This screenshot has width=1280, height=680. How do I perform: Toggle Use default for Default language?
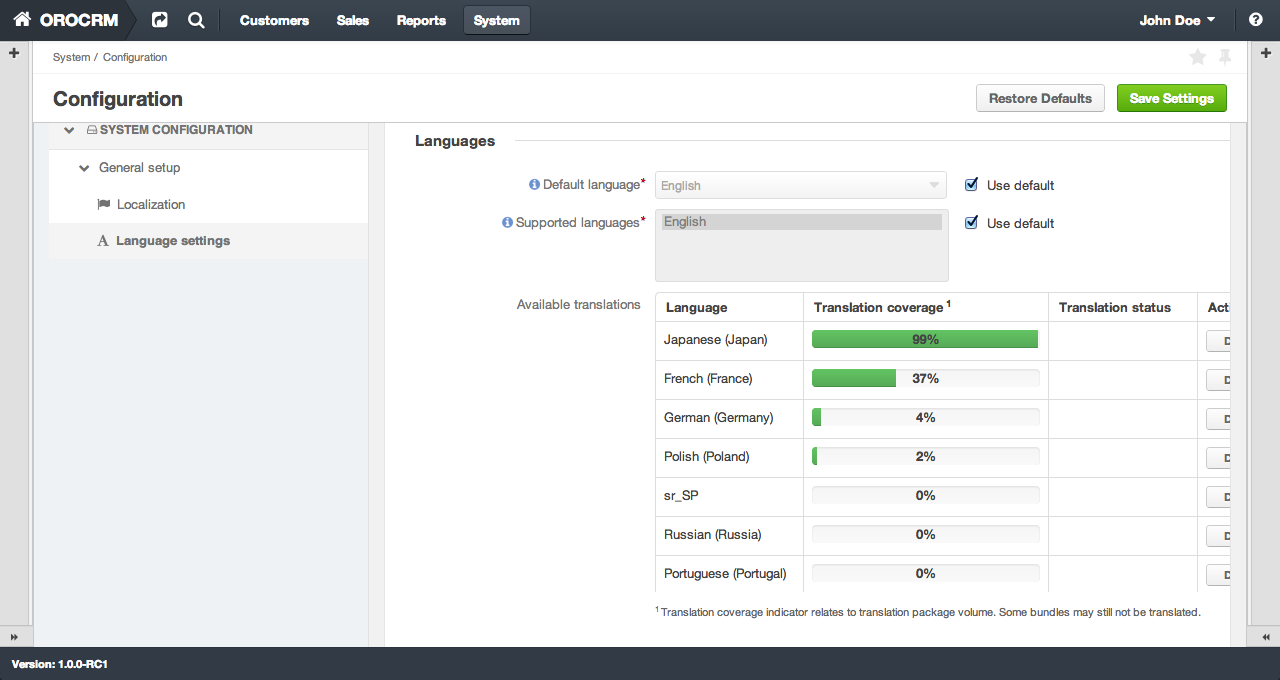point(971,185)
